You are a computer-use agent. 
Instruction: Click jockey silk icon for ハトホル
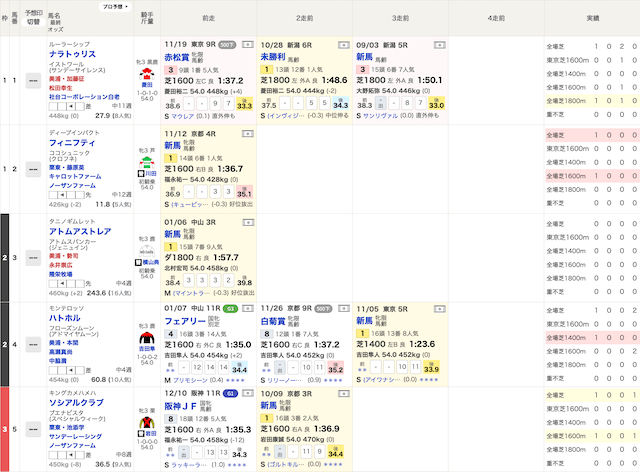[148, 342]
